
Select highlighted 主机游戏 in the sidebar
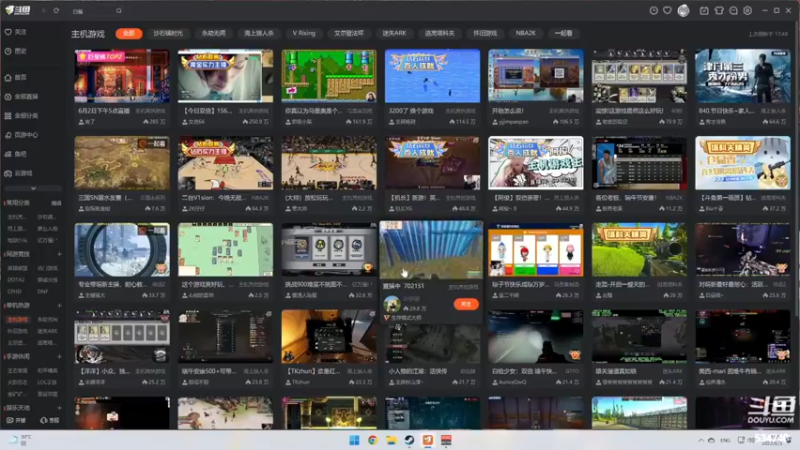[17, 319]
